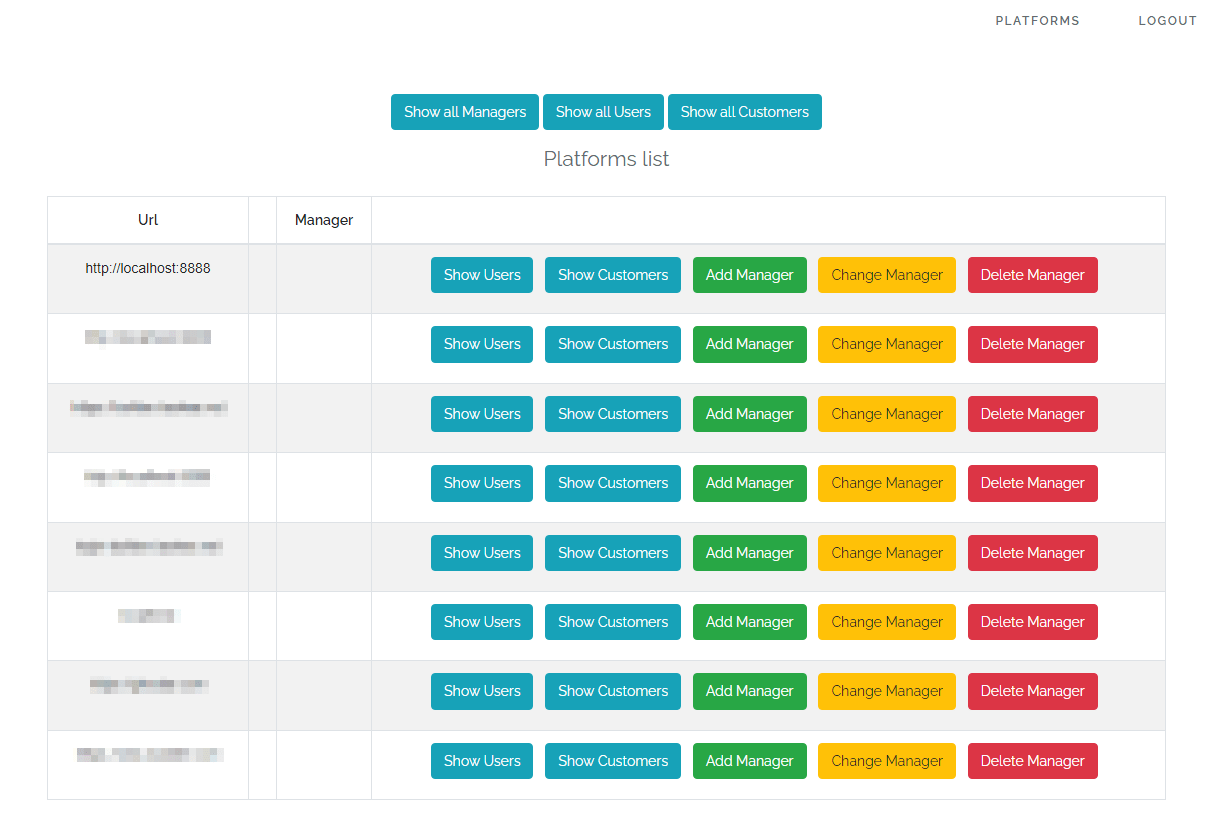Click the Show all Users button

point(603,112)
